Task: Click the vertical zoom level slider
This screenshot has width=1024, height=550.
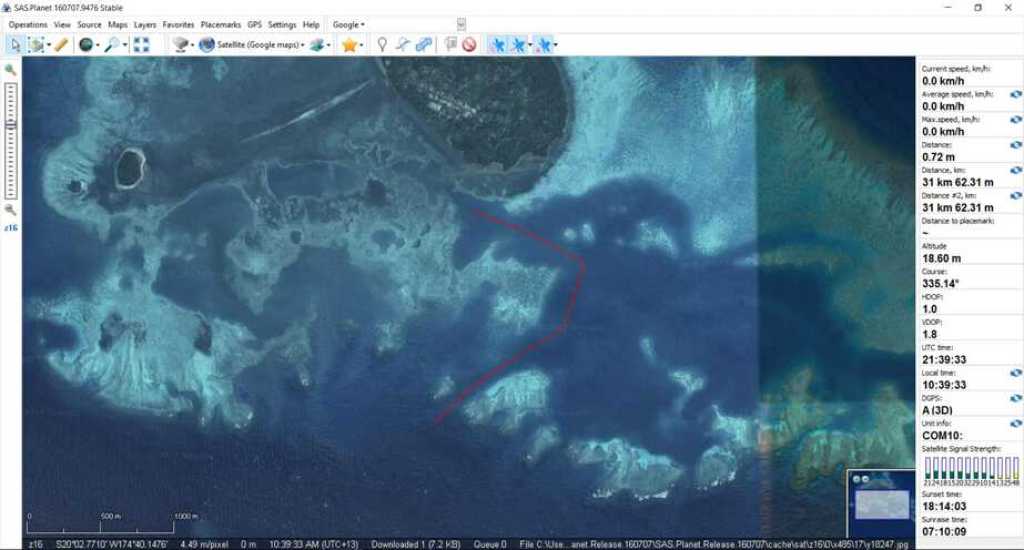Action: click(x=11, y=140)
